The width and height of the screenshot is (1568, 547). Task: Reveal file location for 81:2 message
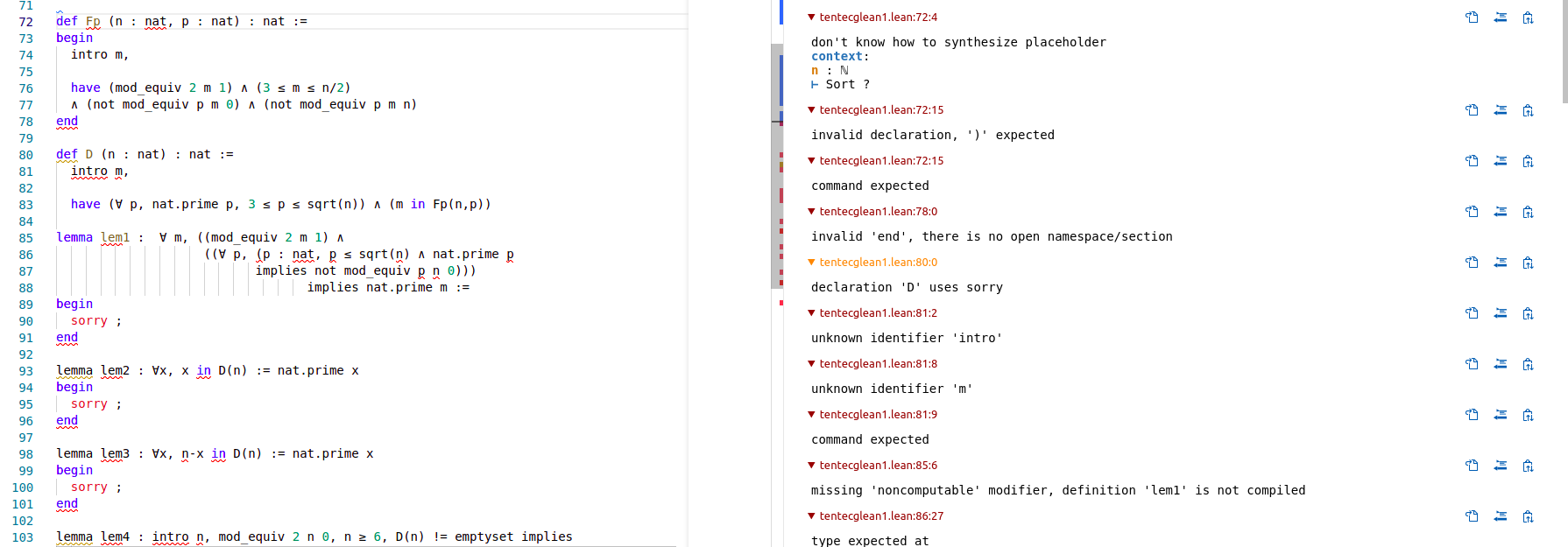(1473, 313)
